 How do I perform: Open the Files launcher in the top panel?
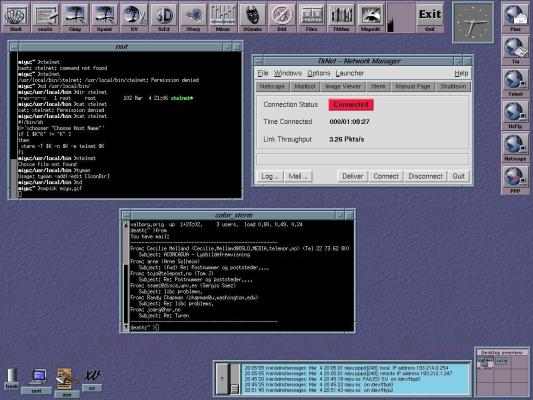[x=311, y=16]
